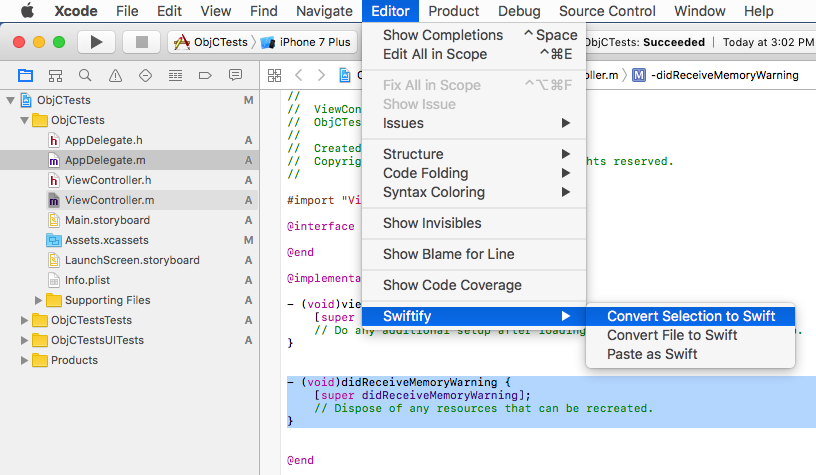Open the Report navigator speech bubble icon
Viewport: 816px width, 475px height.
click(235, 75)
